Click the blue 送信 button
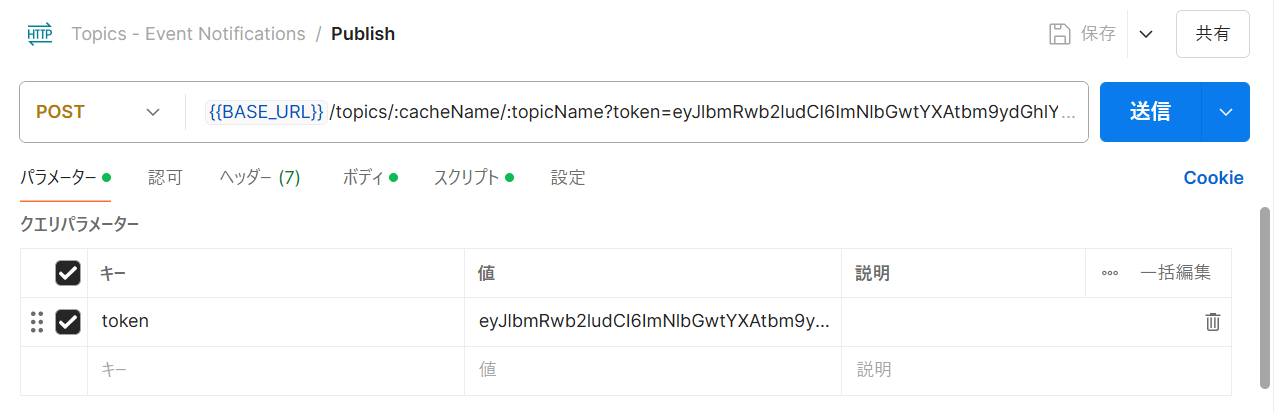The width and height of the screenshot is (1275, 413). click(x=1150, y=112)
